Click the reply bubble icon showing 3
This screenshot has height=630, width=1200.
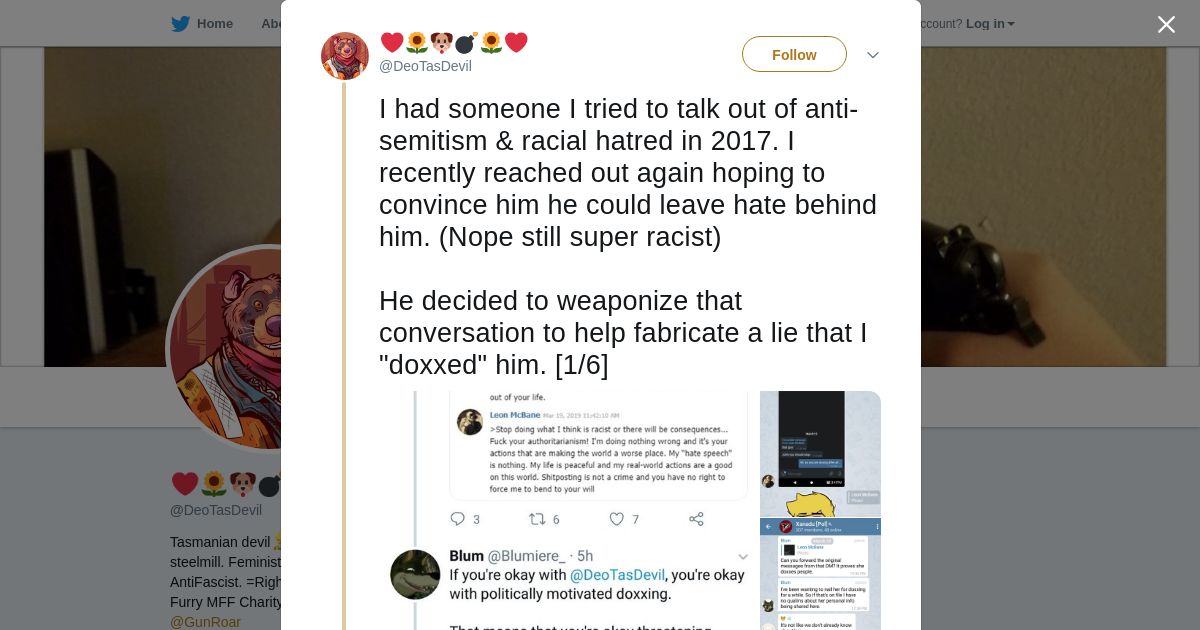tap(458, 519)
